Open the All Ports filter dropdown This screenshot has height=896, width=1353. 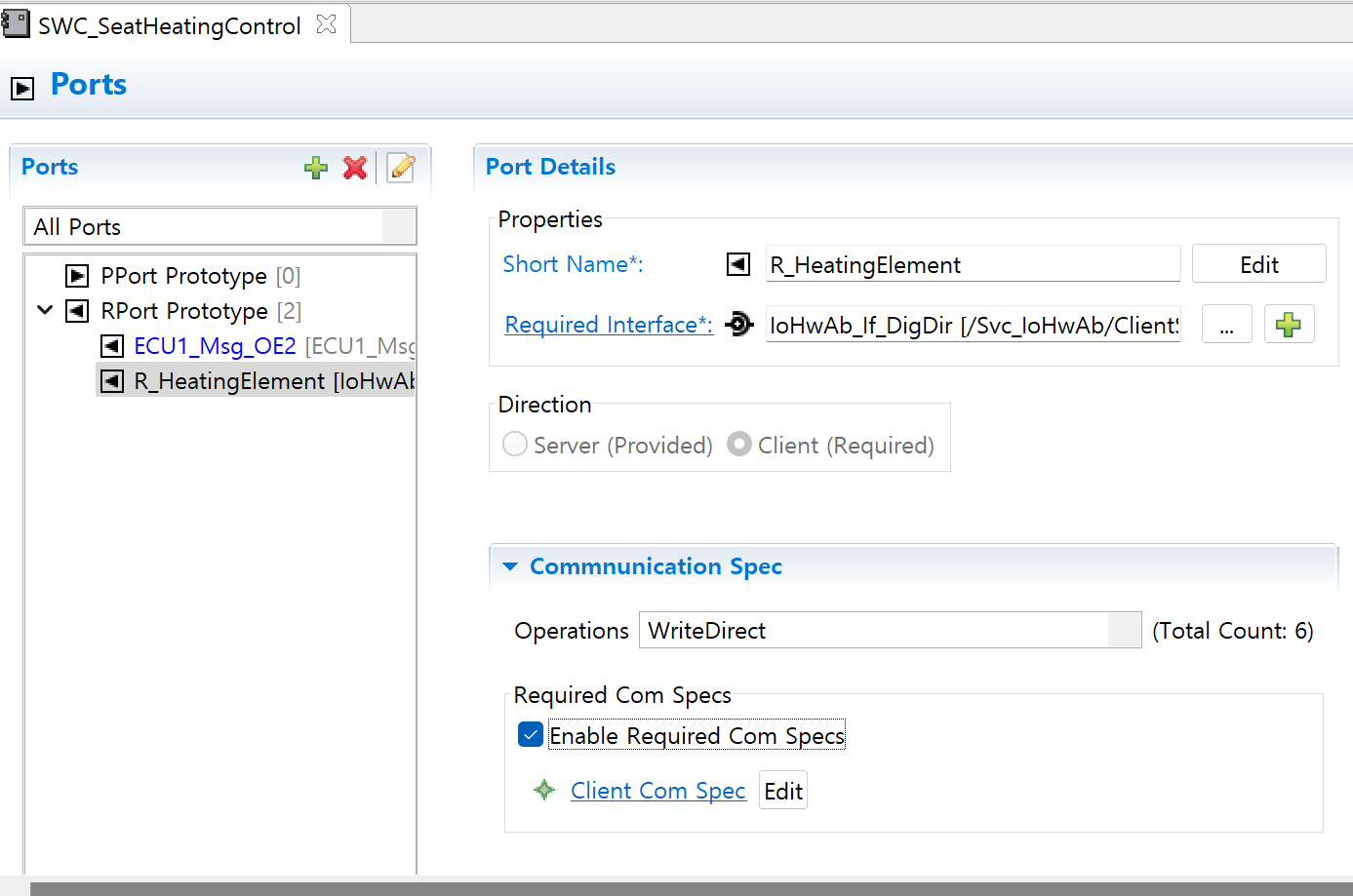[399, 226]
